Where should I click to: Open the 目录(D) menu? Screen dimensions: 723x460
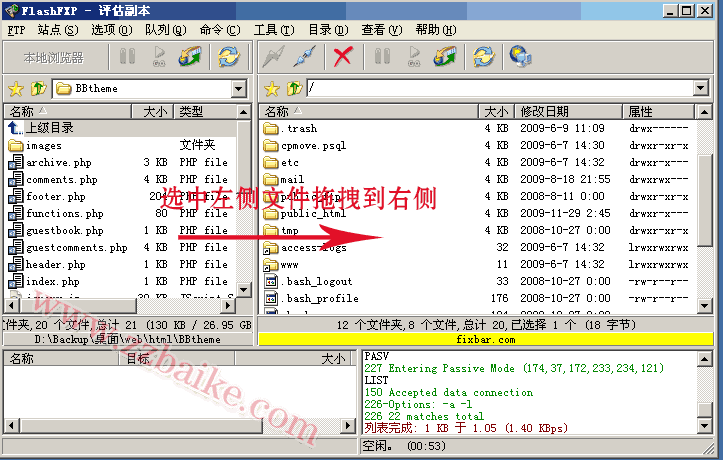[x=328, y=30]
